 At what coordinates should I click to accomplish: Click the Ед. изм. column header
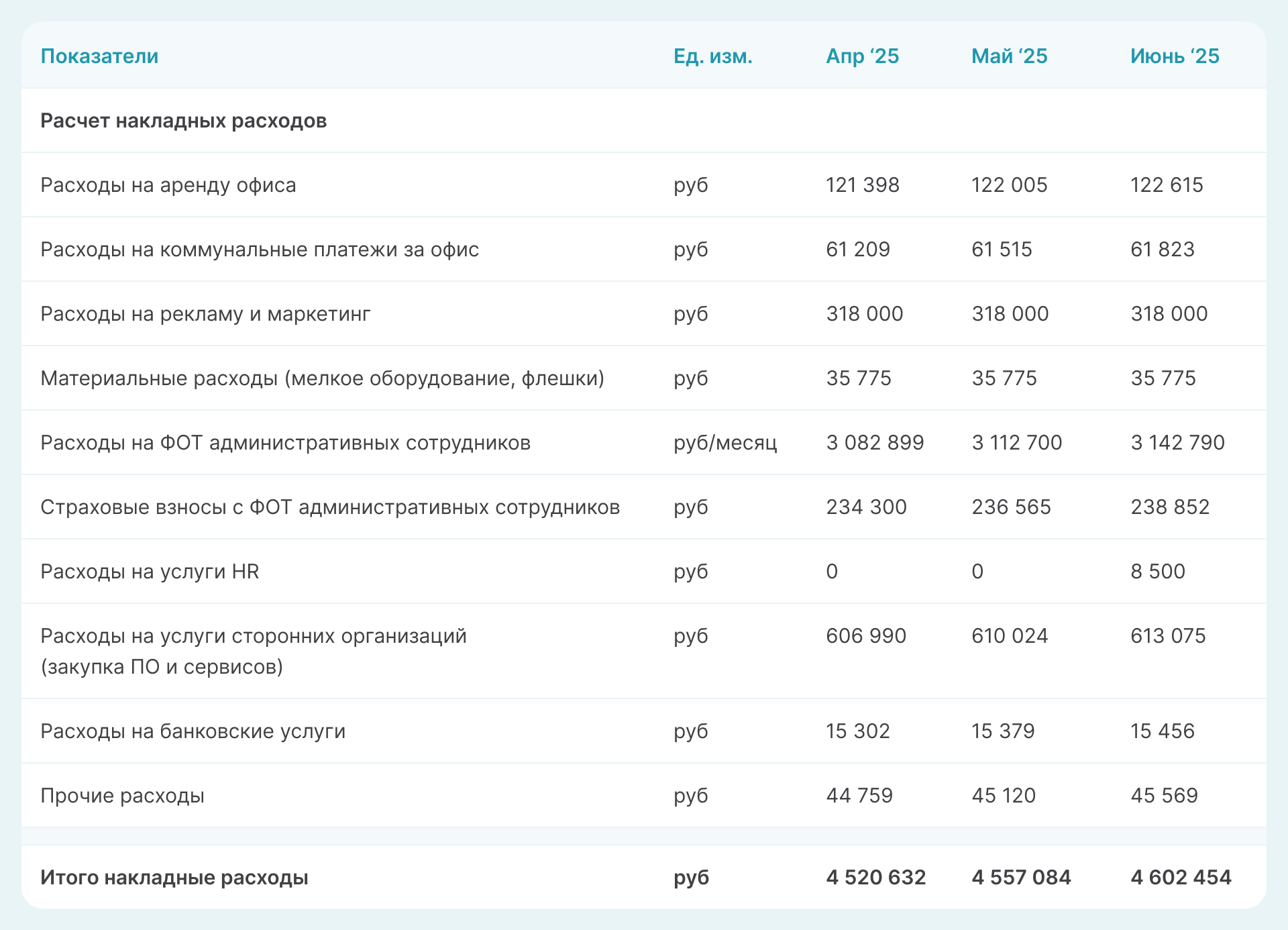tap(712, 56)
